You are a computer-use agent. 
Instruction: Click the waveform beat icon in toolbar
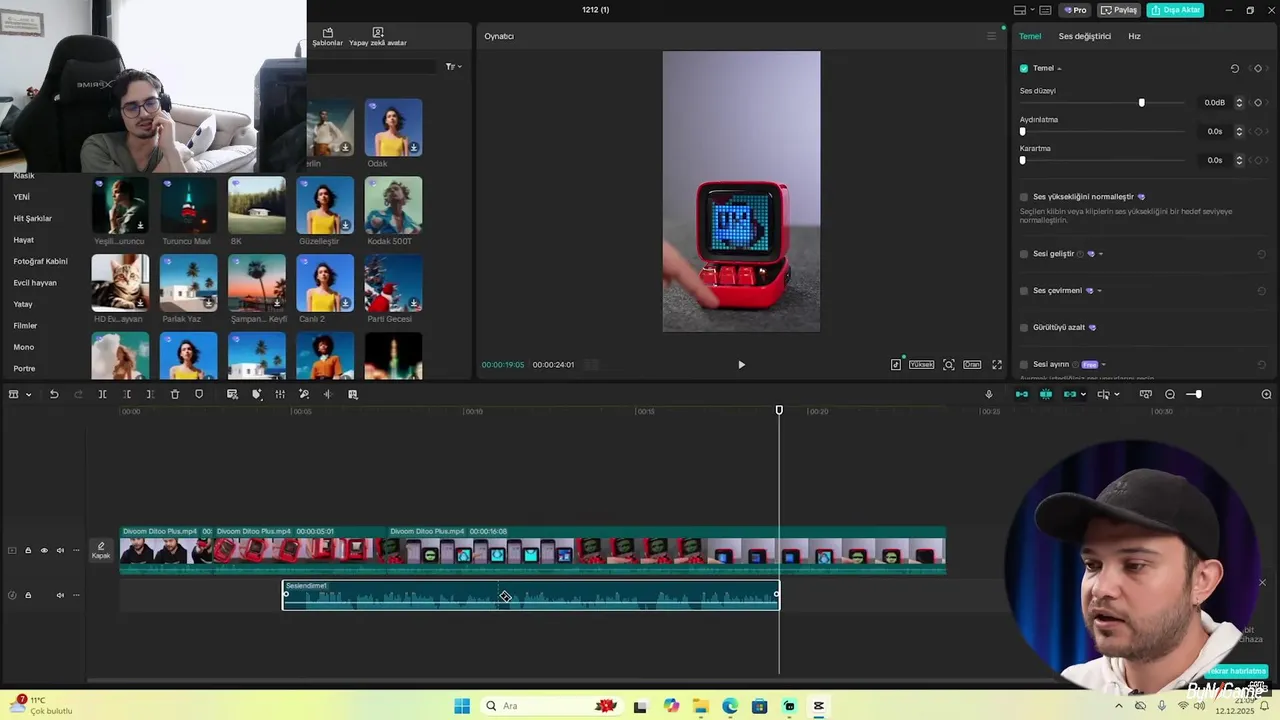[x=327, y=395]
